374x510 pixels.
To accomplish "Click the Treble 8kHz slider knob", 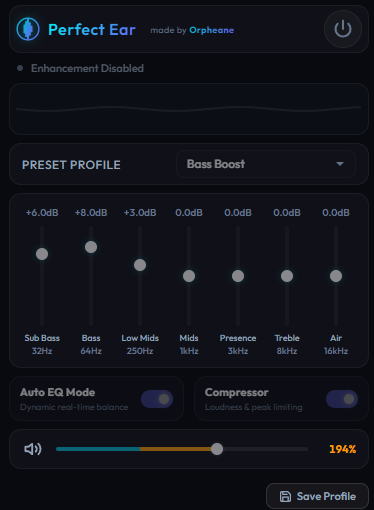I will 287,276.
